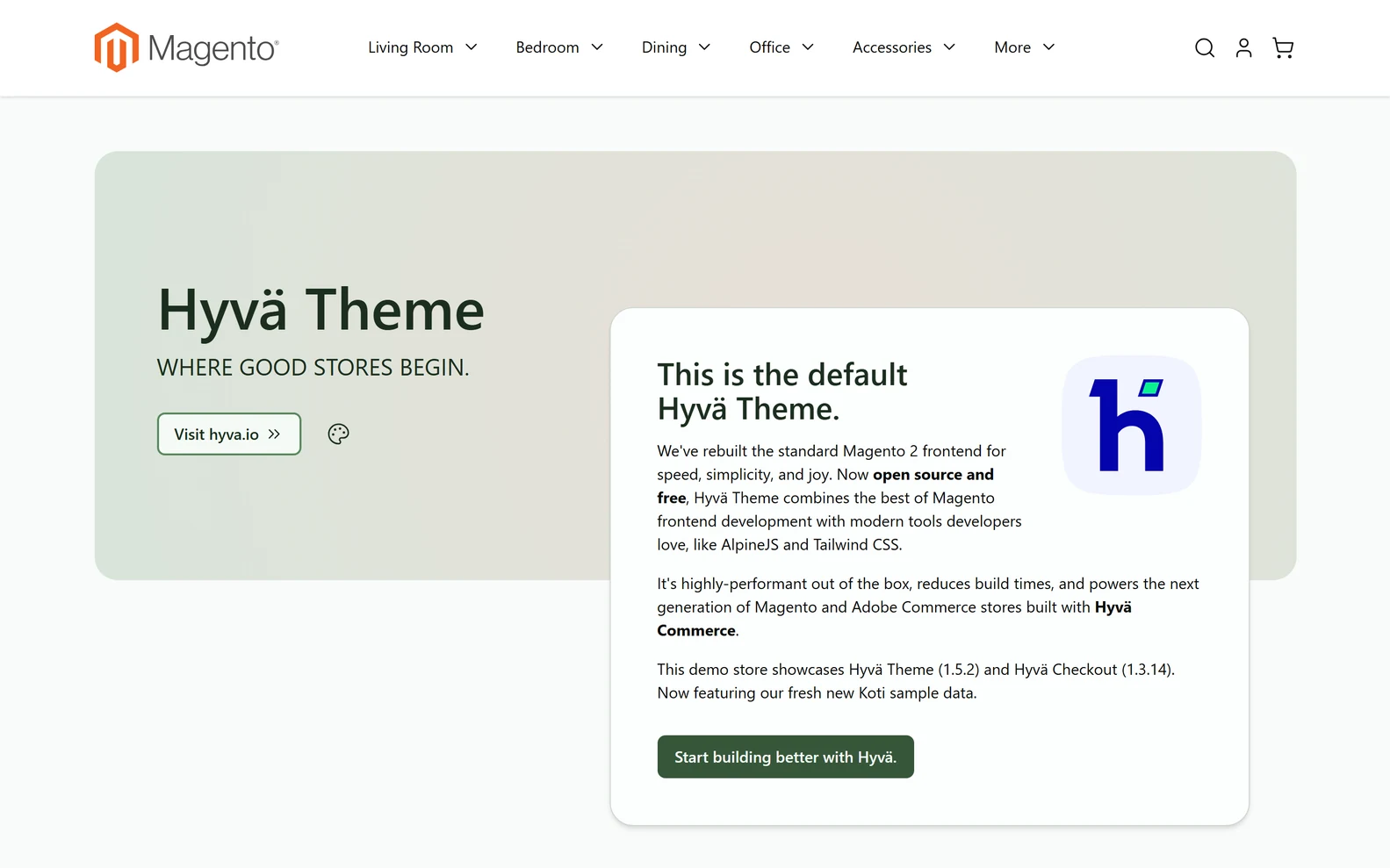The image size is (1390, 868).
Task: Click the 'Hyvä Theme' hero title
Action: click(320, 310)
